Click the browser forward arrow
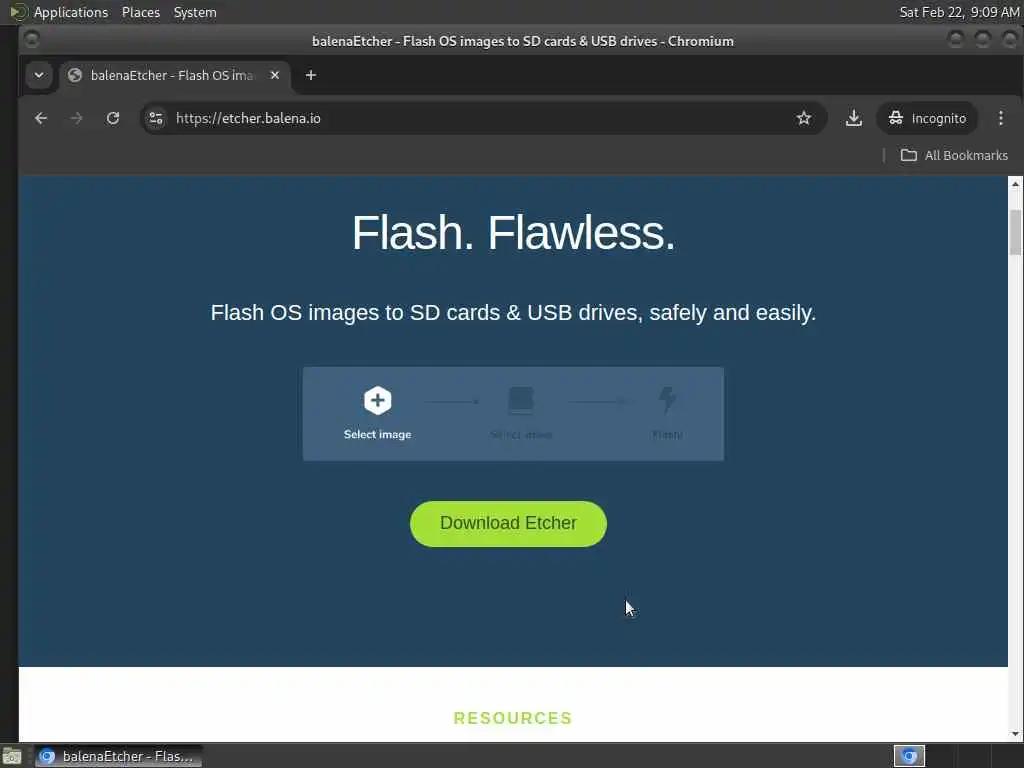This screenshot has height=768, width=1024. [76, 118]
